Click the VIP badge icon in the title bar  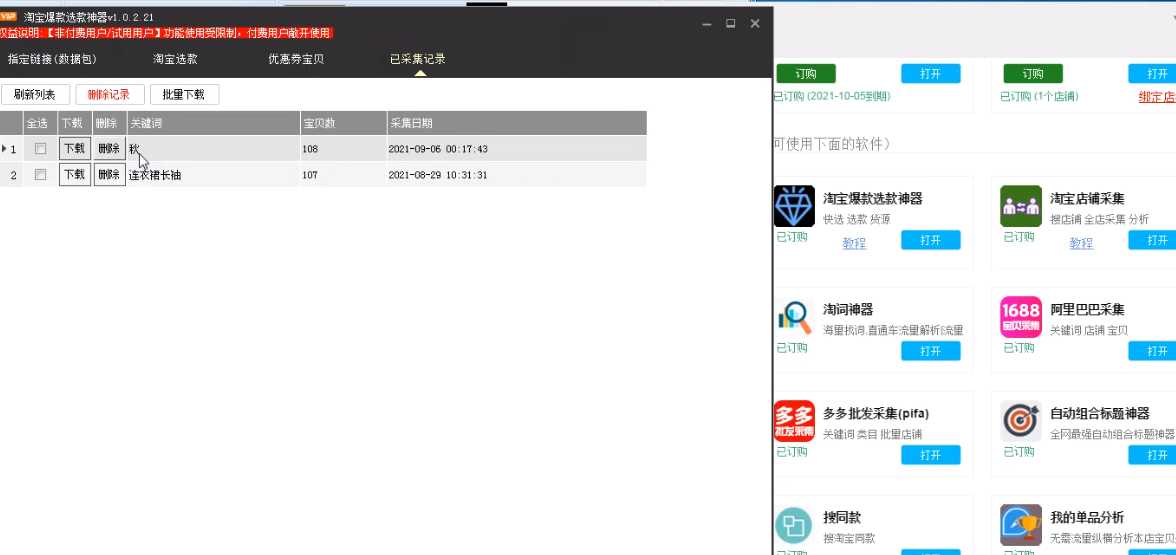click(x=8, y=16)
